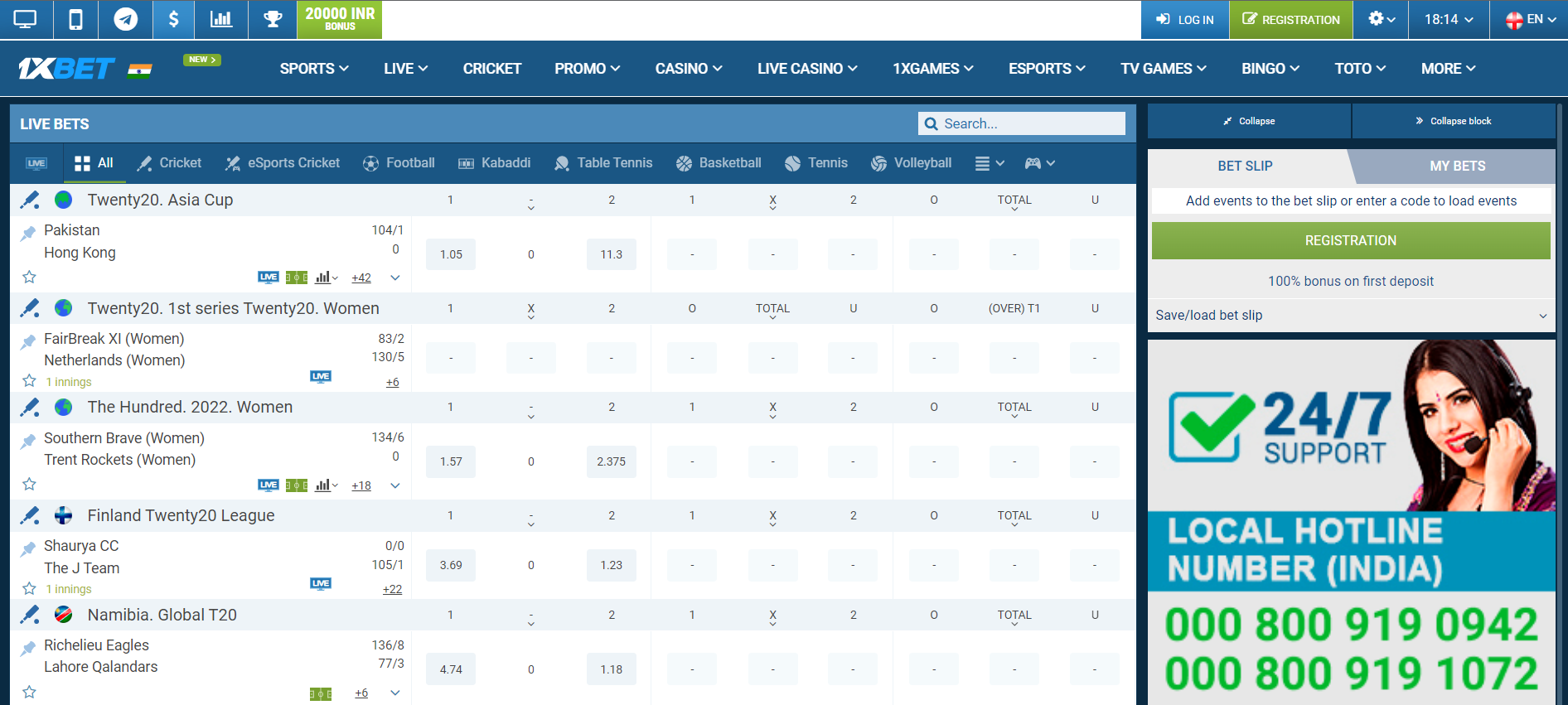Open the Twenty20. Asia Cup league link
The image size is (1568, 705).
160,200
